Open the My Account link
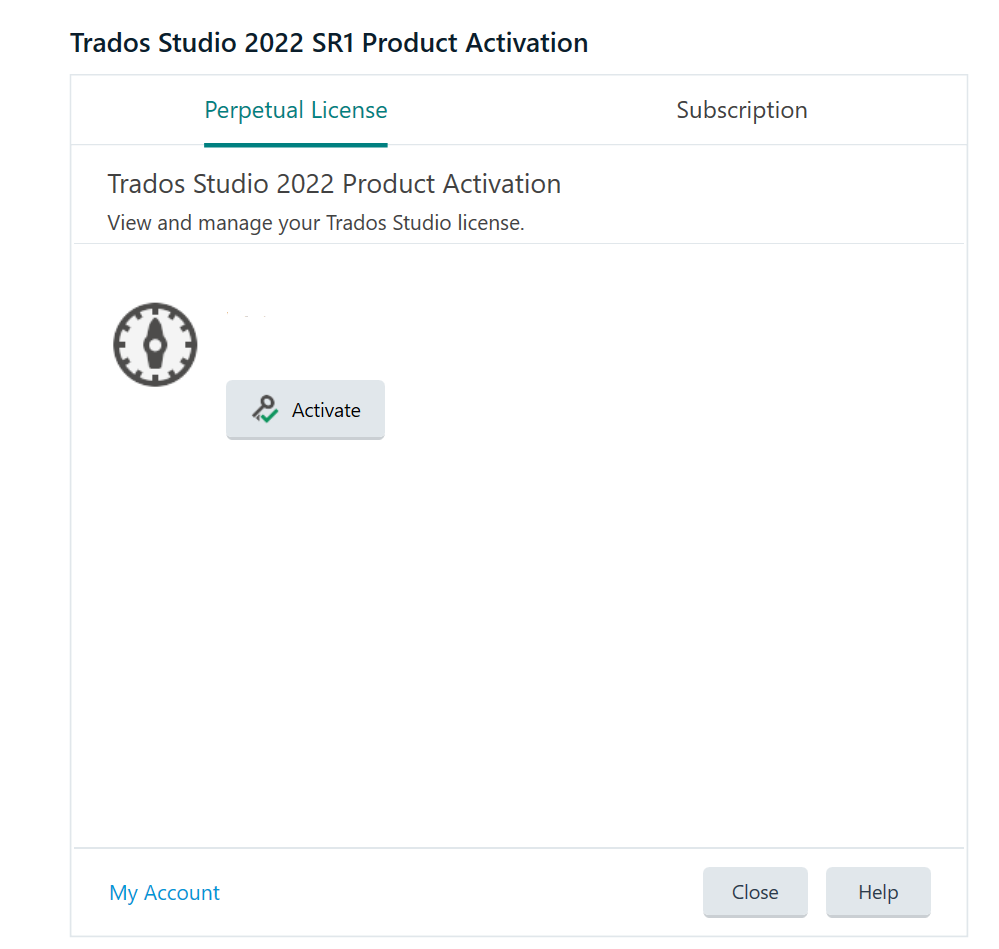 [164, 893]
